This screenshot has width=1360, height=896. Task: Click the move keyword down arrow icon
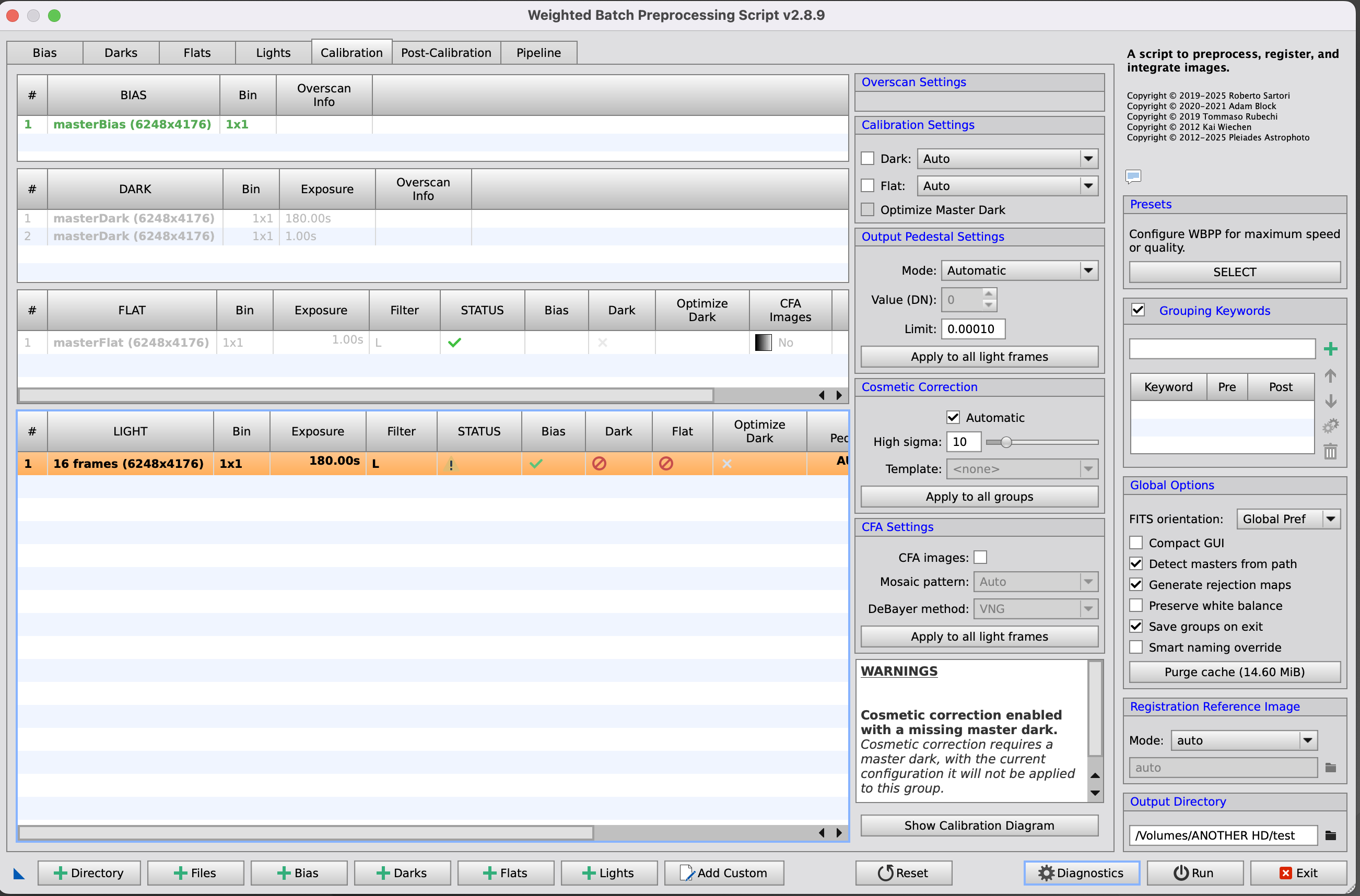[x=1330, y=401]
